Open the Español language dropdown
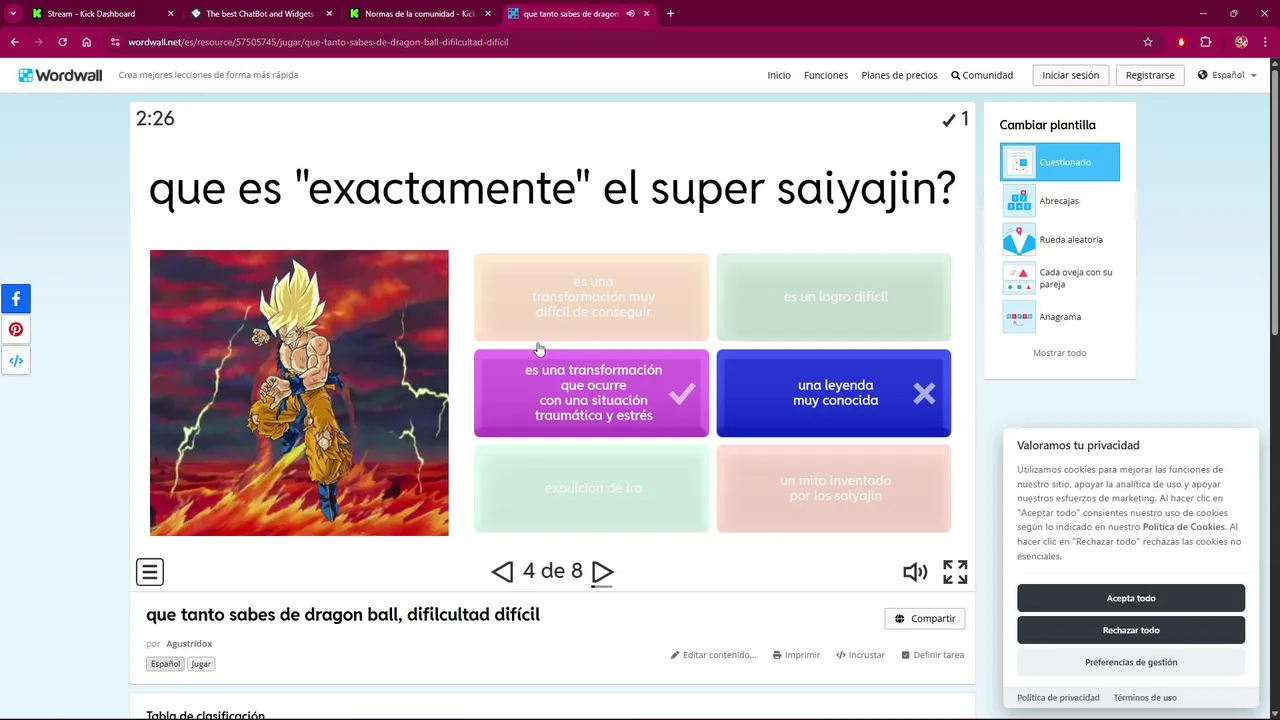The width and height of the screenshot is (1280, 720). click(x=1227, y=75)
